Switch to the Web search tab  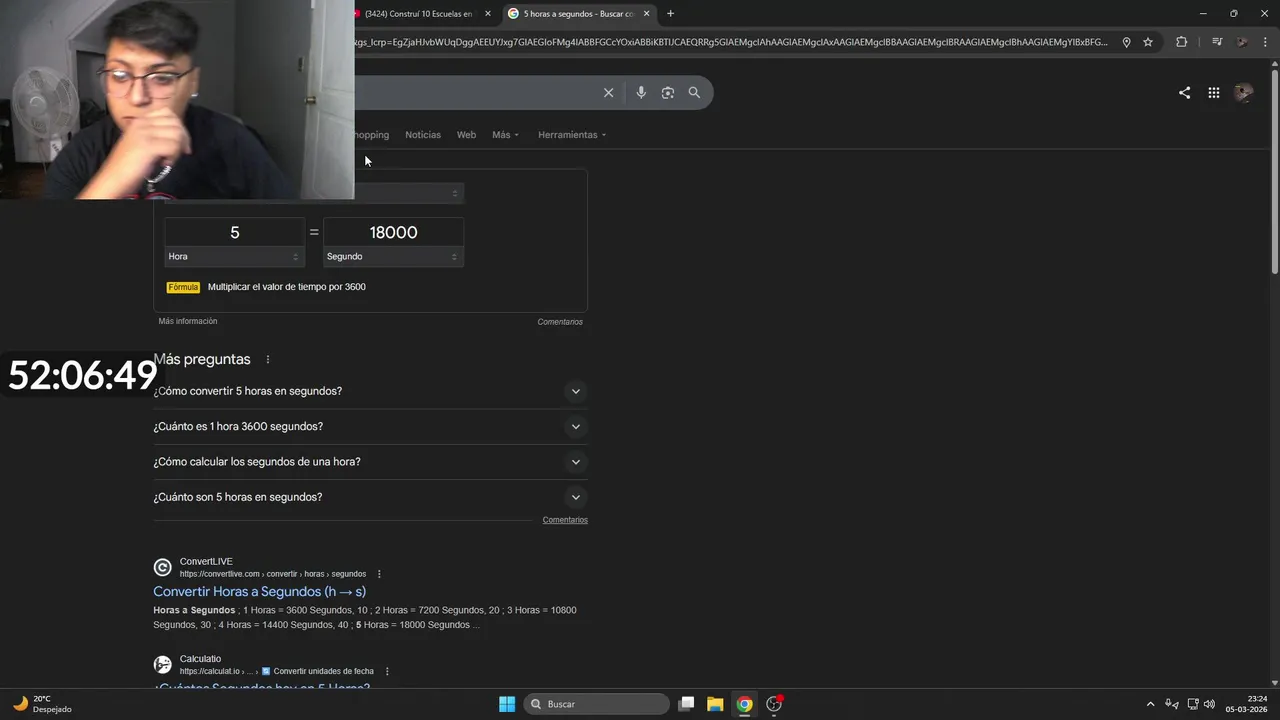click(466, 135)
